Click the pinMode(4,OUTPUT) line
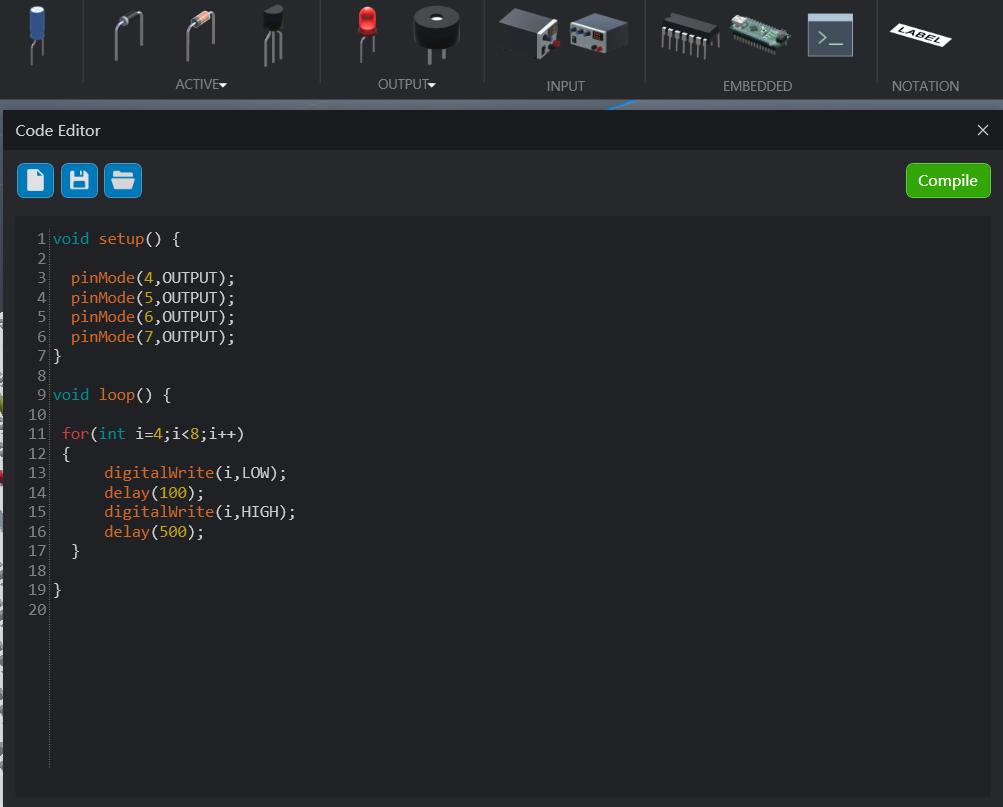 [x=153, y=278]
